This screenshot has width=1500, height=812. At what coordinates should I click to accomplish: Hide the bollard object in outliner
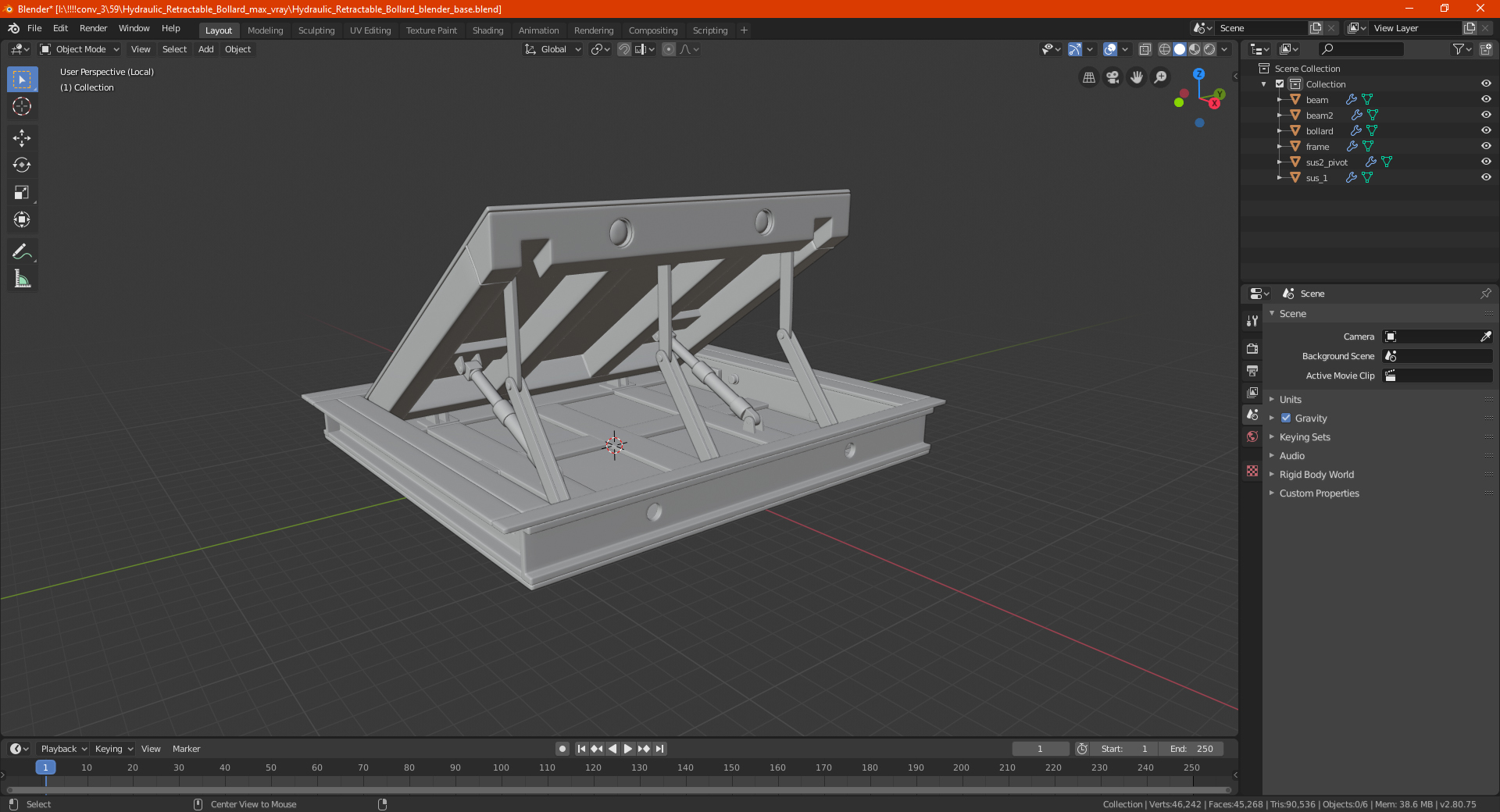coord(1486,130)
